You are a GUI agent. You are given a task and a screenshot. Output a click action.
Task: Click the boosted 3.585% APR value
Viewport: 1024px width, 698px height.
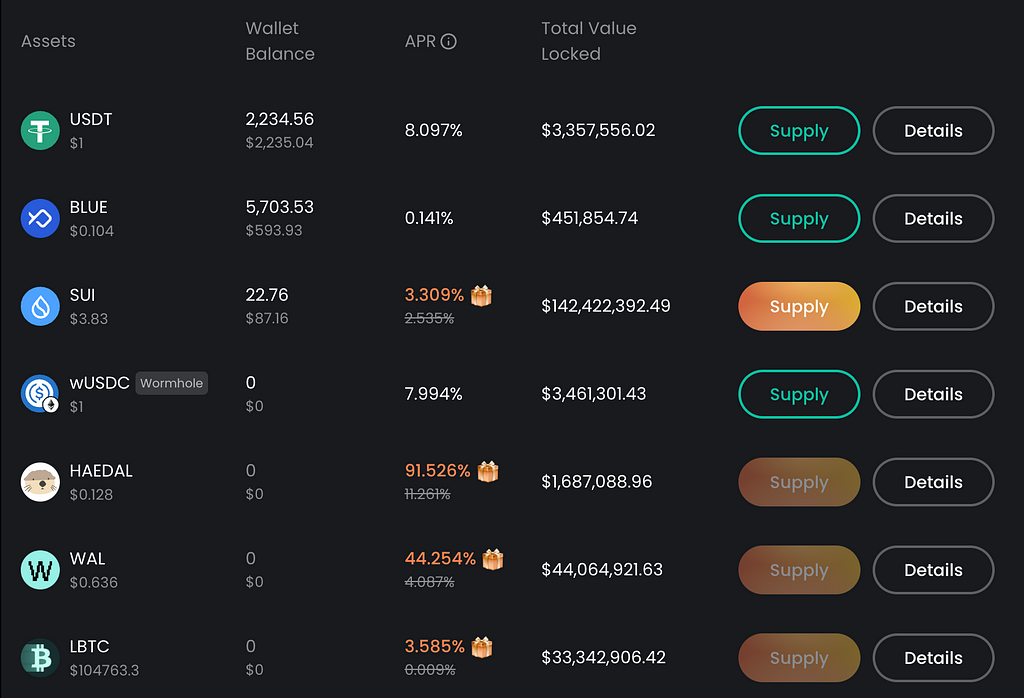(x=435, y=646)
